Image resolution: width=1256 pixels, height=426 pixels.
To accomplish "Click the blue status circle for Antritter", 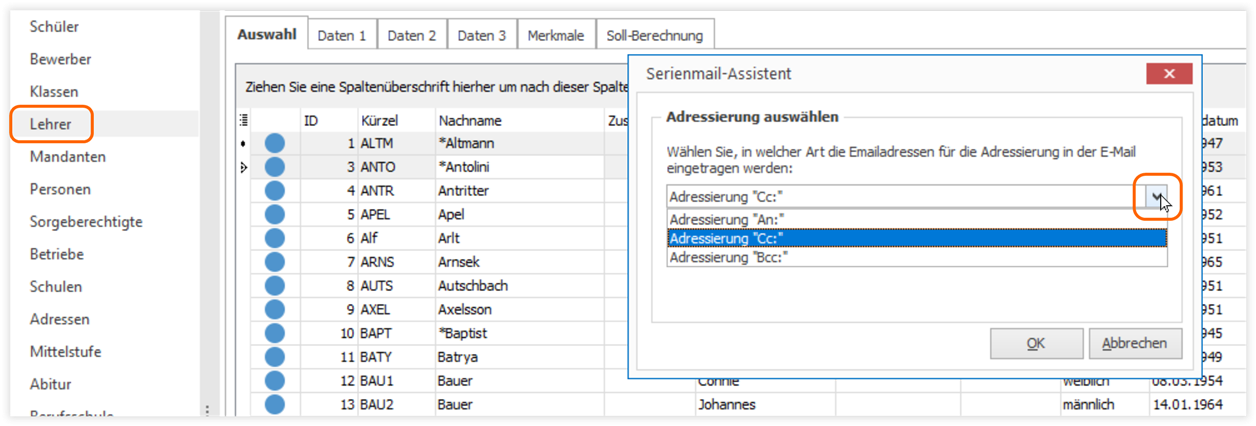I will pos(274,190).
